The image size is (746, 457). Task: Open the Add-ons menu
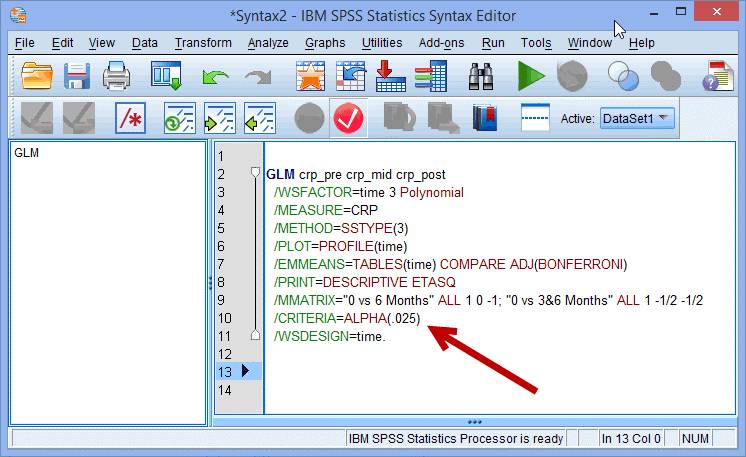(441, 43)
